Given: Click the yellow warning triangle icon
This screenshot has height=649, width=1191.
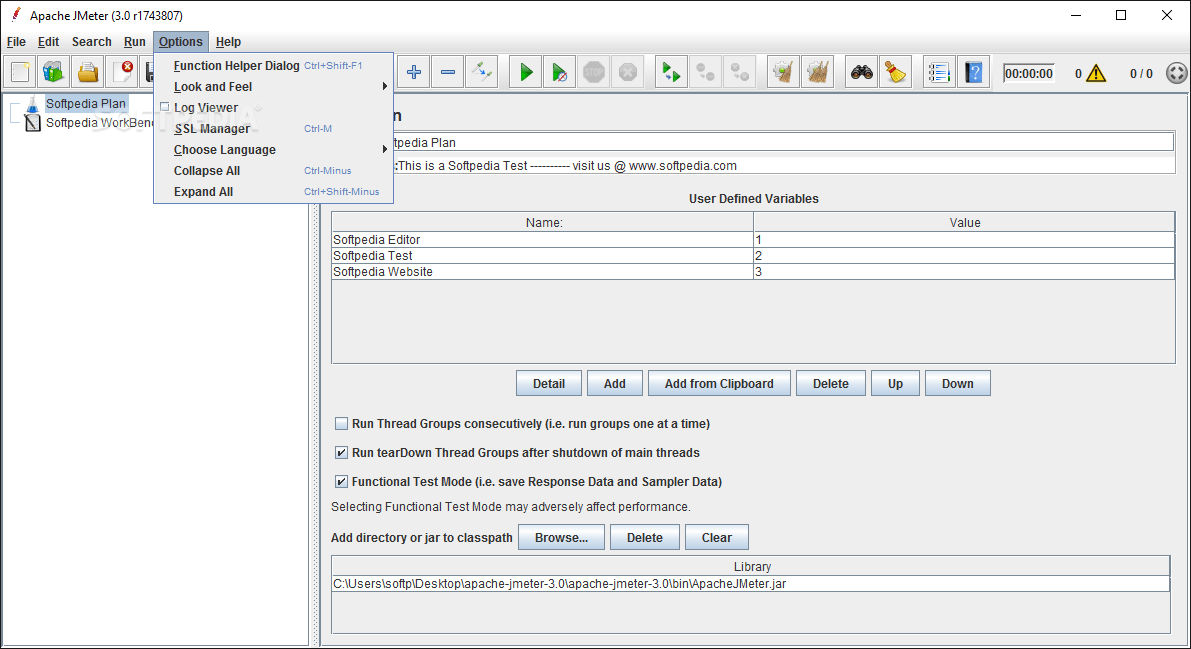Looking at the screenshot, I should pos(1096,73).
